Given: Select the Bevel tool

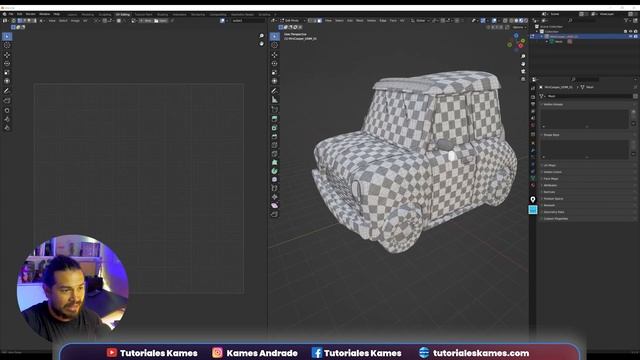Looking at the screenshot, I should [x=275, y=136].
